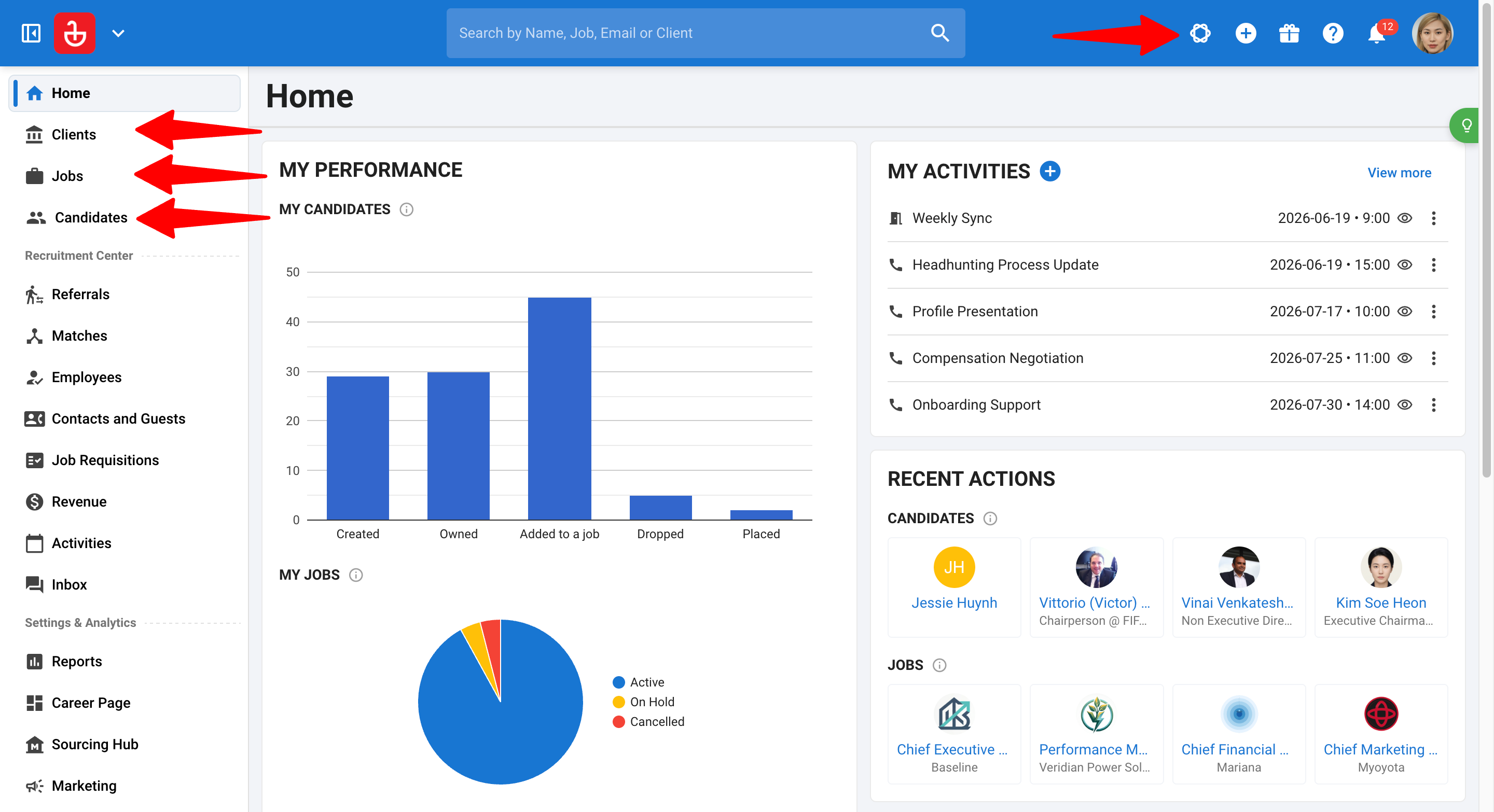The height and width of the screenshot is (812, 1494).
Task: Open the gift rewards icon
Action: pyautogui.click(x=1289, y=33)
